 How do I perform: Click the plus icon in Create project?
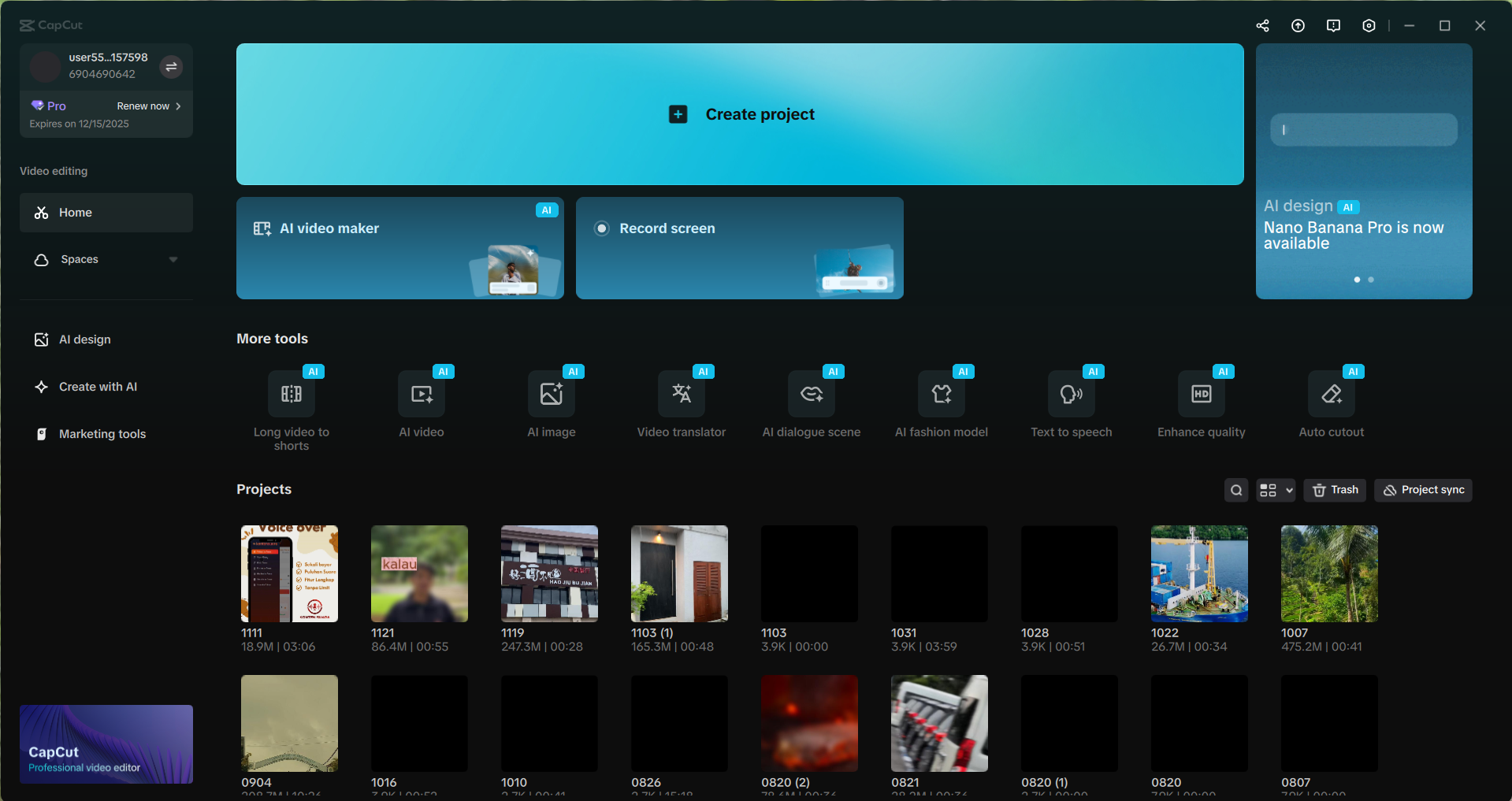click(x=678, y=114)
